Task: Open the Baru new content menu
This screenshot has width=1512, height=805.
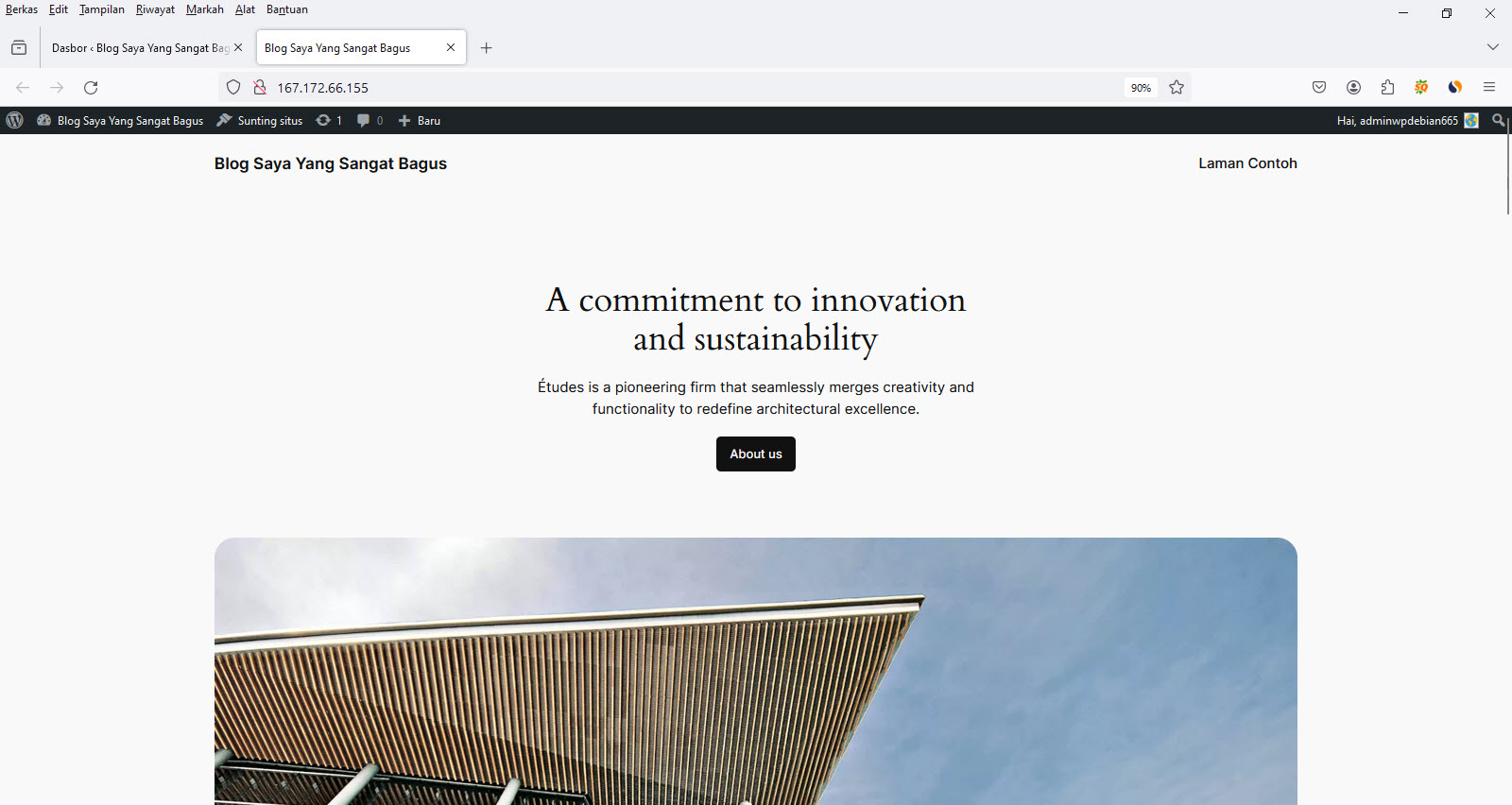Action: (x=420, y=121)
